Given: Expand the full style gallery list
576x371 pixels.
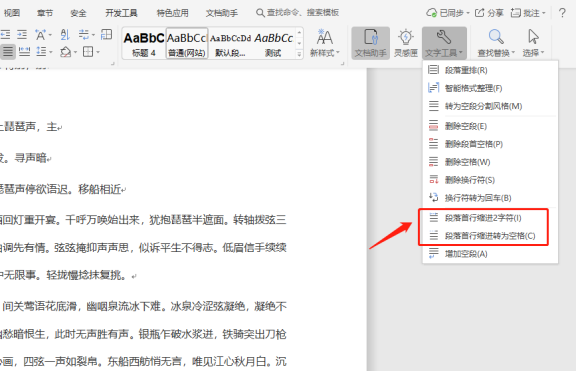Looking at the screenshot, I should 299,54.
